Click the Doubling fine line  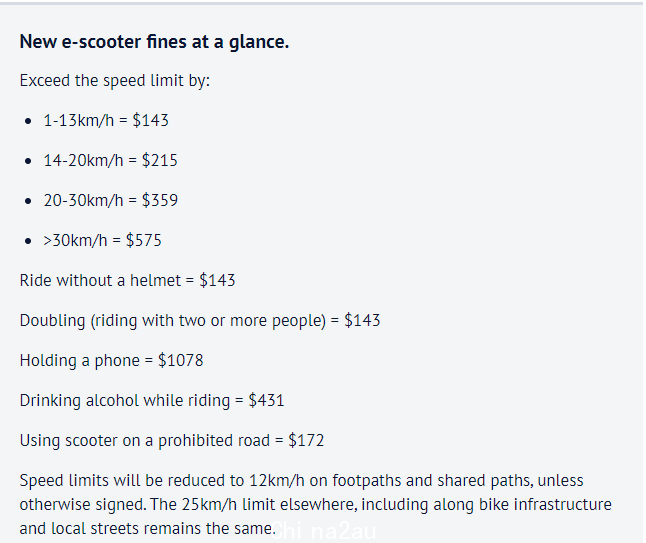click(x=200, y=321)
